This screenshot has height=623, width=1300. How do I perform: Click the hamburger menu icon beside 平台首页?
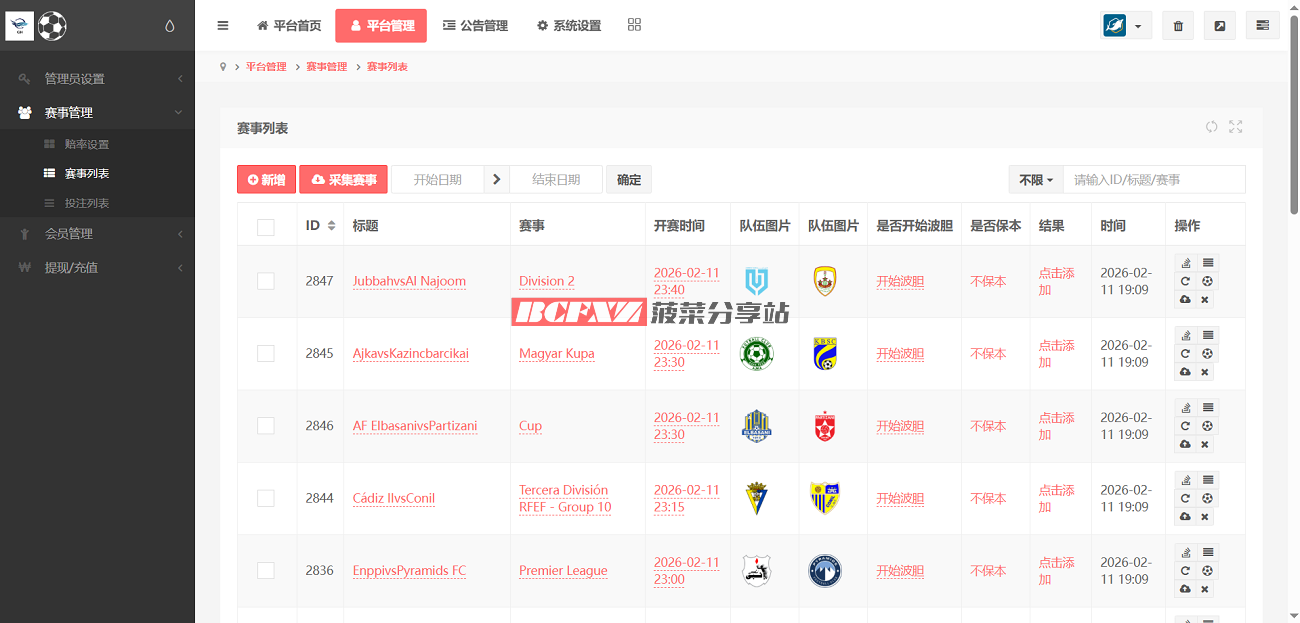click(223, 26)
